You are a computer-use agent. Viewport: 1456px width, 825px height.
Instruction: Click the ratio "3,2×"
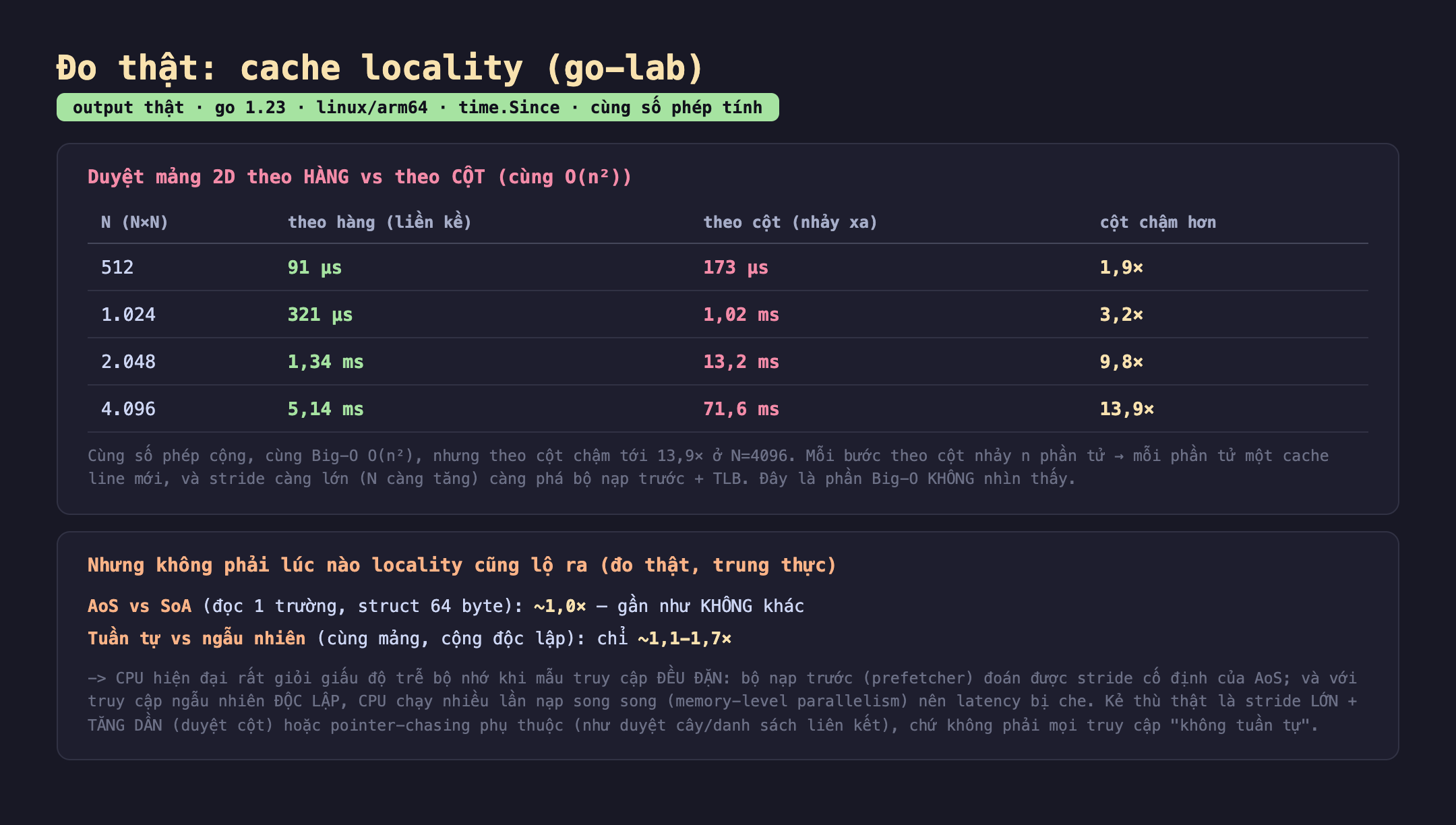pyautogui.click(x=1121, y=315)
